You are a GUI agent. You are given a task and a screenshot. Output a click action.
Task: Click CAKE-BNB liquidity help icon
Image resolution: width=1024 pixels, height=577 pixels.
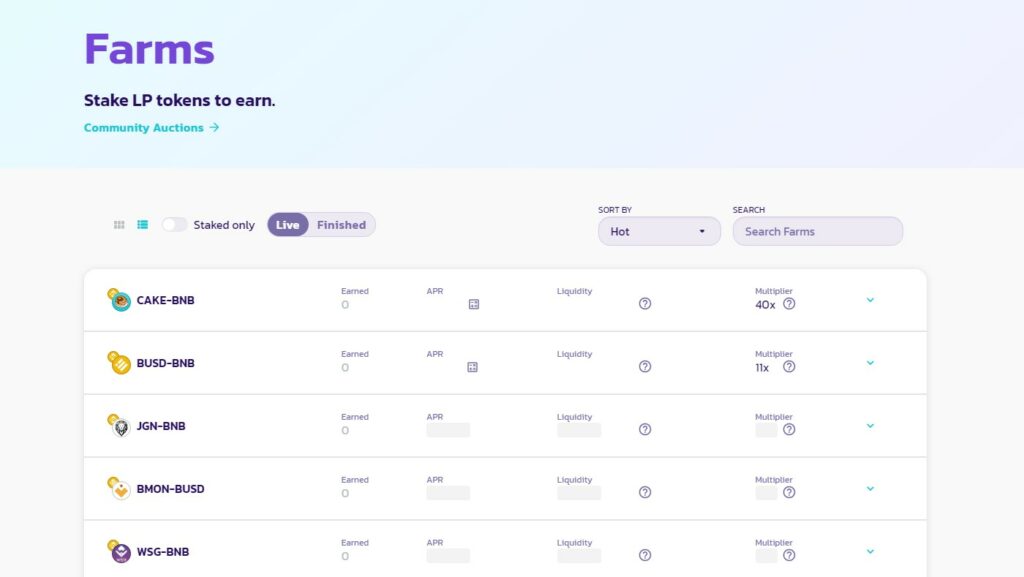[645, 304]
